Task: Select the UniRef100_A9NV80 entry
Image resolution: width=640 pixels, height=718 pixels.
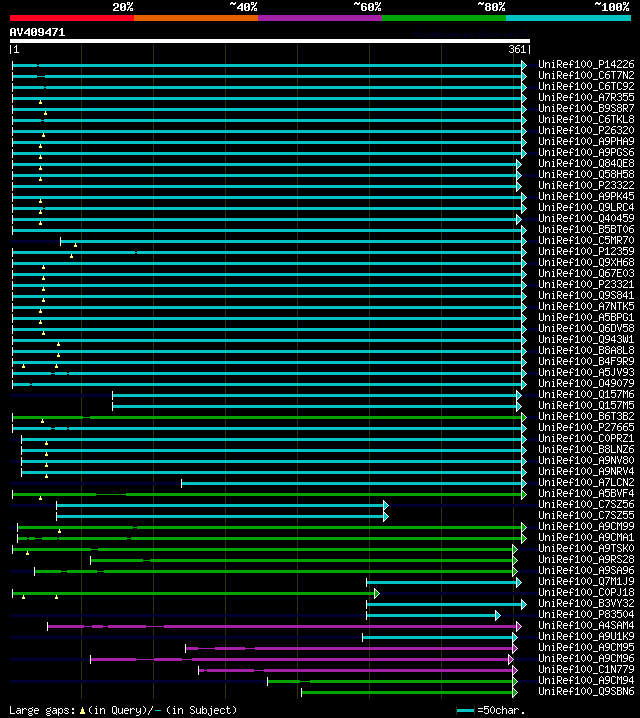Action: coord(586,460)
